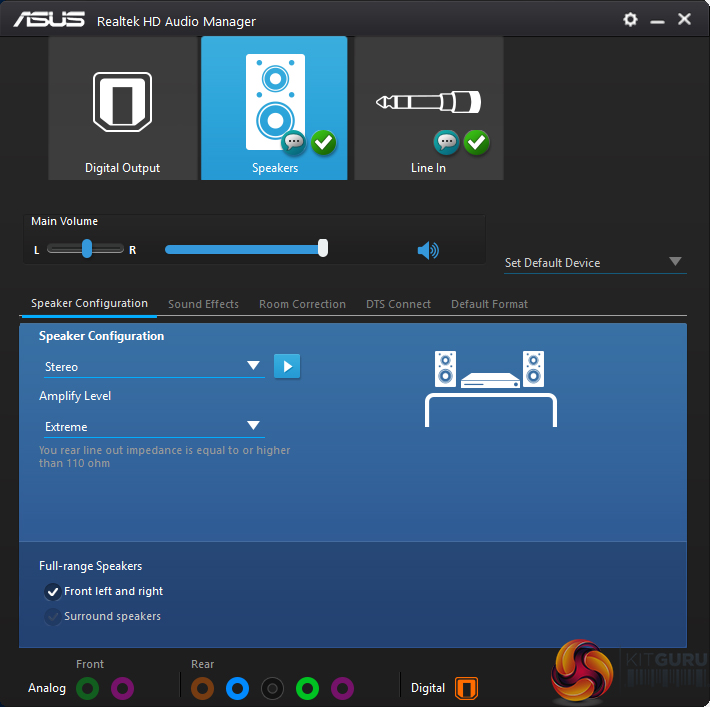Click the receiver in the stereo diagram
Image resolution: width=710 pixels, height=707 pixels.
[x=490, y=380]
